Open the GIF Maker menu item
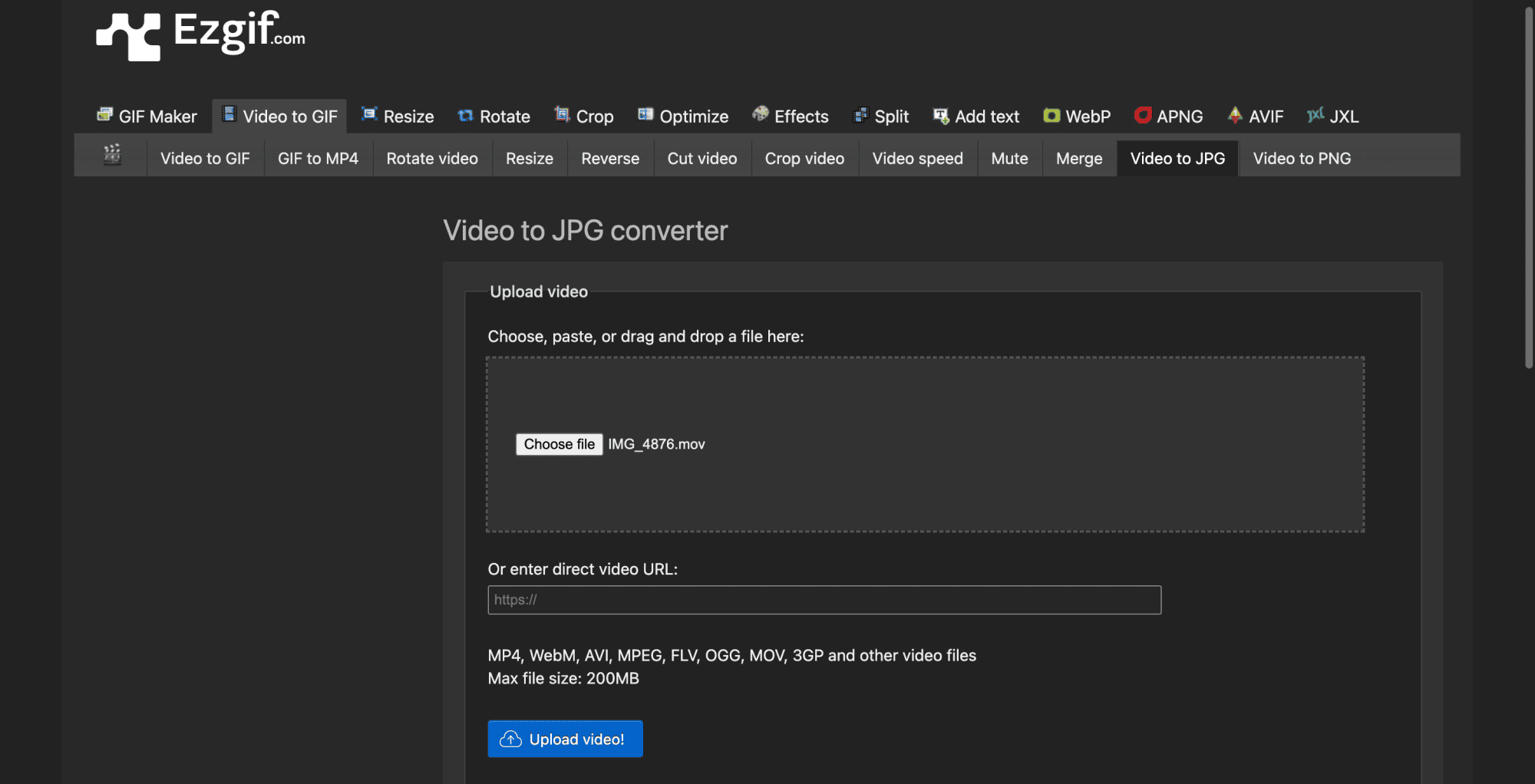The image size is (1535, 784). pos(147,117)
